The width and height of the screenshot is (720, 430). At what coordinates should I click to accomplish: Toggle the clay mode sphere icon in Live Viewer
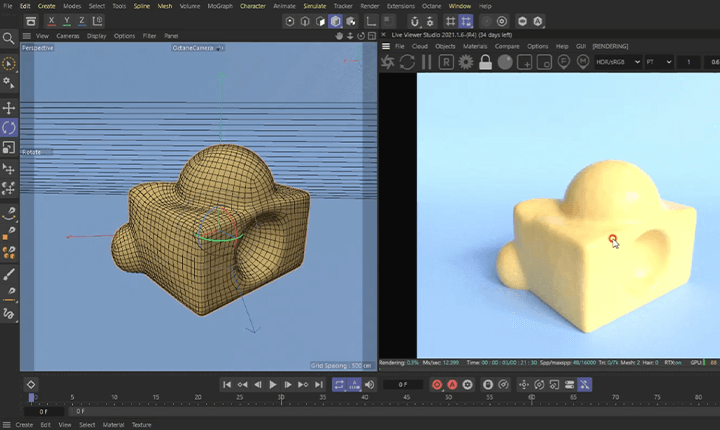click(x=505, y=62)
